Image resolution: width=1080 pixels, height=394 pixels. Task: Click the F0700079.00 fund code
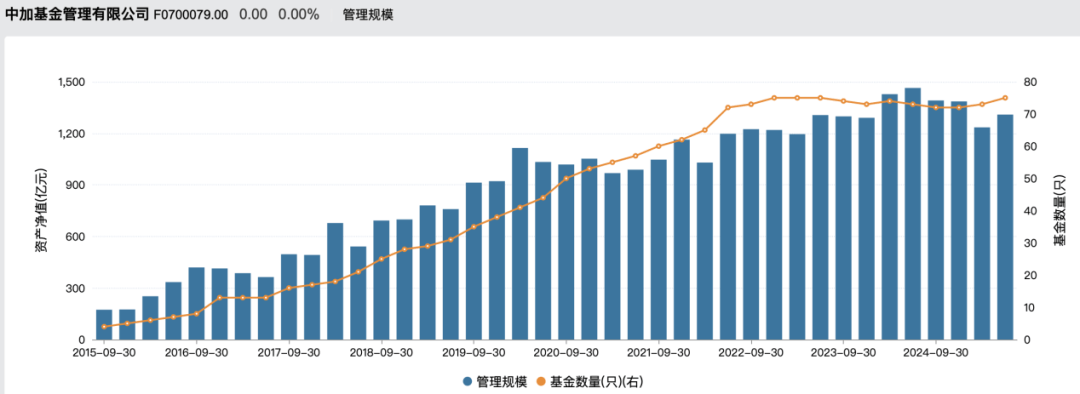(x=191, y=14)
